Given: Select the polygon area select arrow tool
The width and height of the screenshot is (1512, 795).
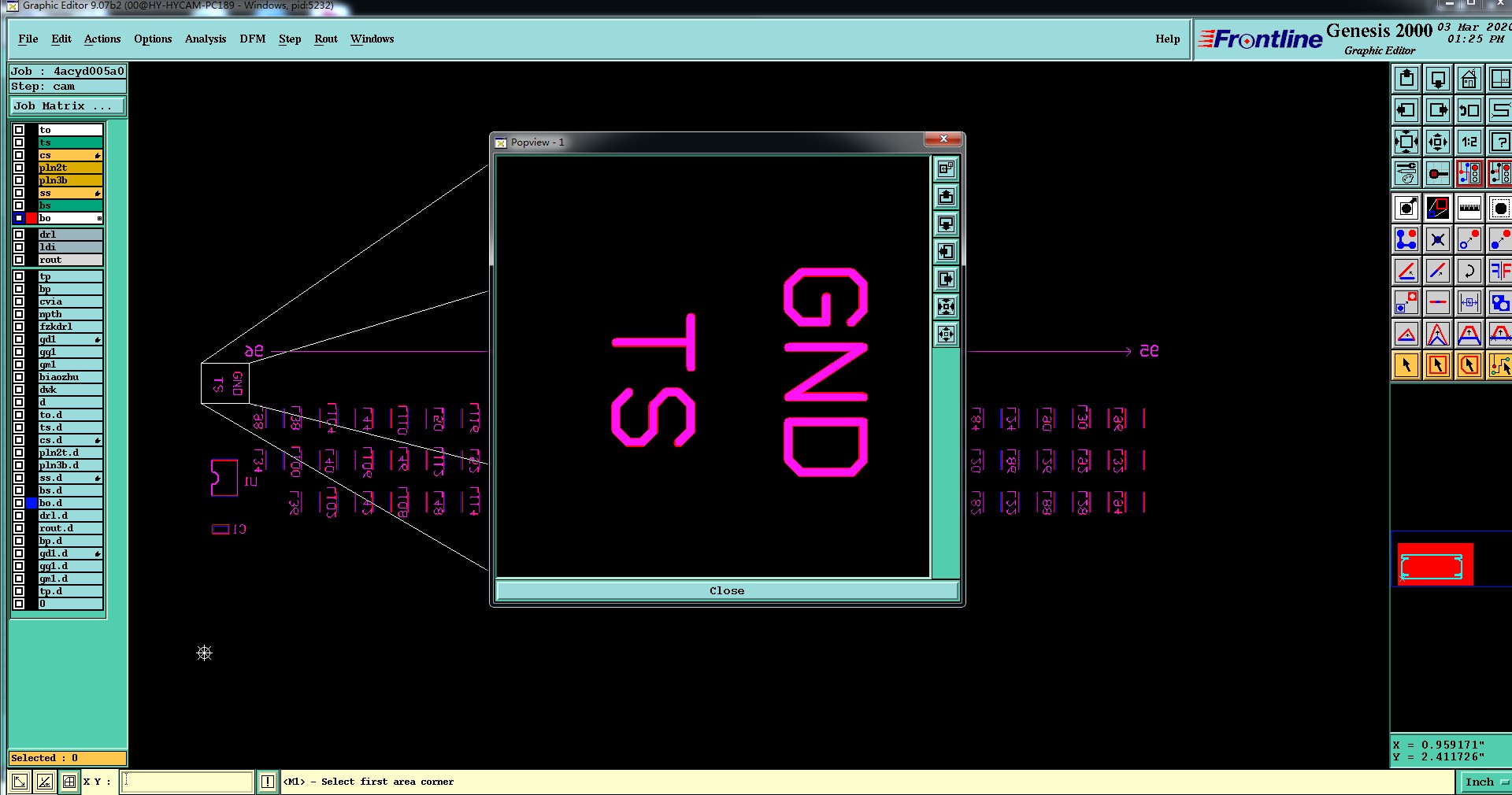Looking at the screenshot, I should point(1469,365).
